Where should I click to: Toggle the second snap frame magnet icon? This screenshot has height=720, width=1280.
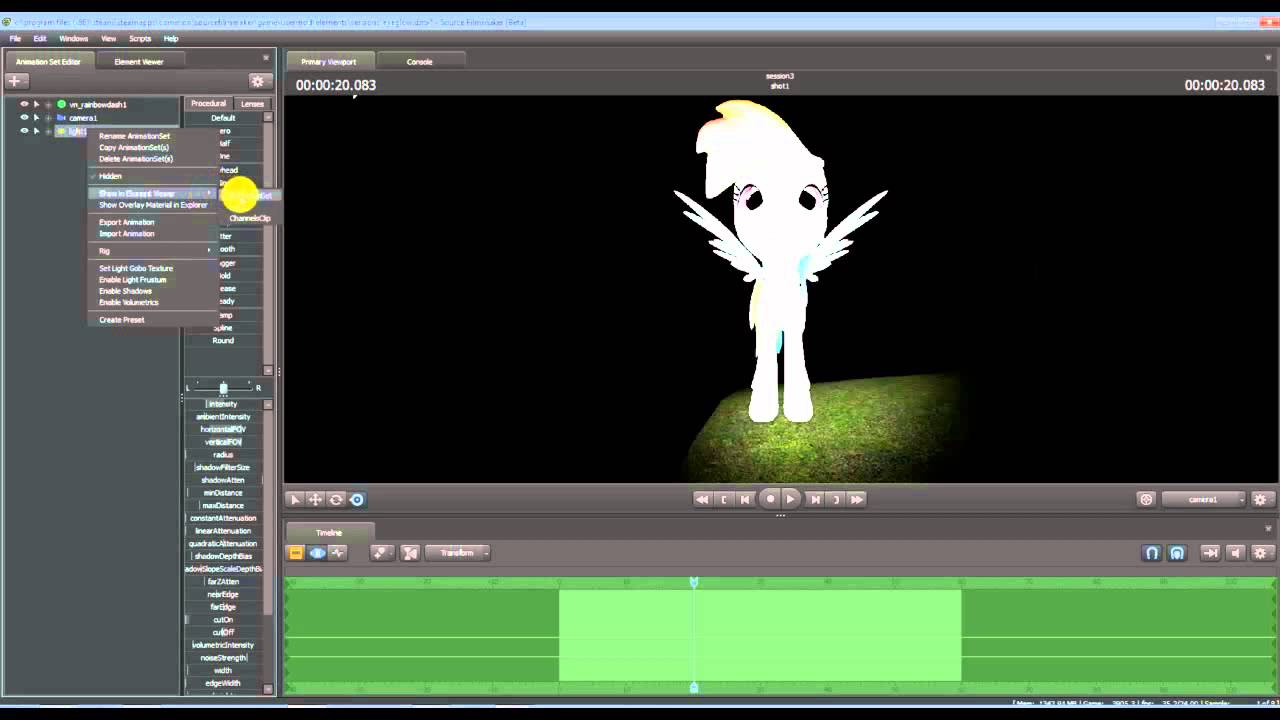coord(1177,552)
